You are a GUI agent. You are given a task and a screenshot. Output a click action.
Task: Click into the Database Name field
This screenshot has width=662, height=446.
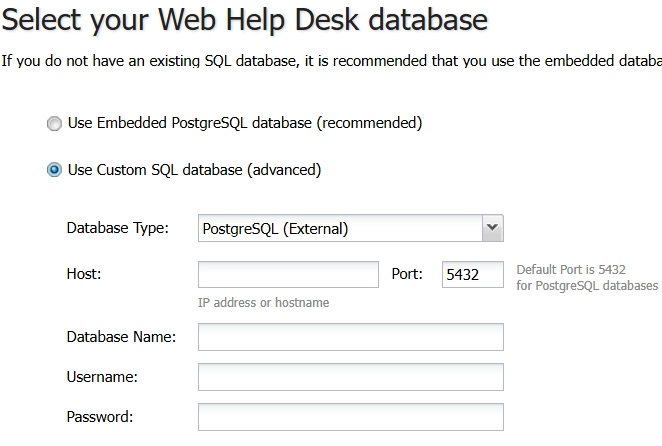(x=350, y=337)
